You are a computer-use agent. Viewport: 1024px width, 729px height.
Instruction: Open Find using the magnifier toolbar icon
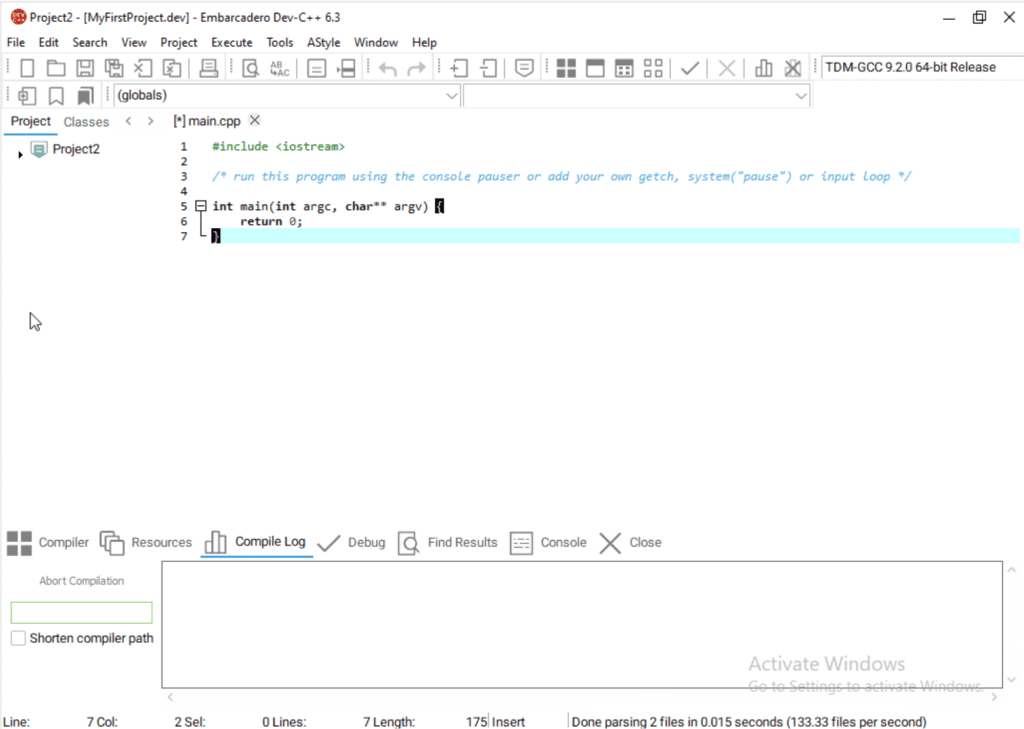[250, 68]
